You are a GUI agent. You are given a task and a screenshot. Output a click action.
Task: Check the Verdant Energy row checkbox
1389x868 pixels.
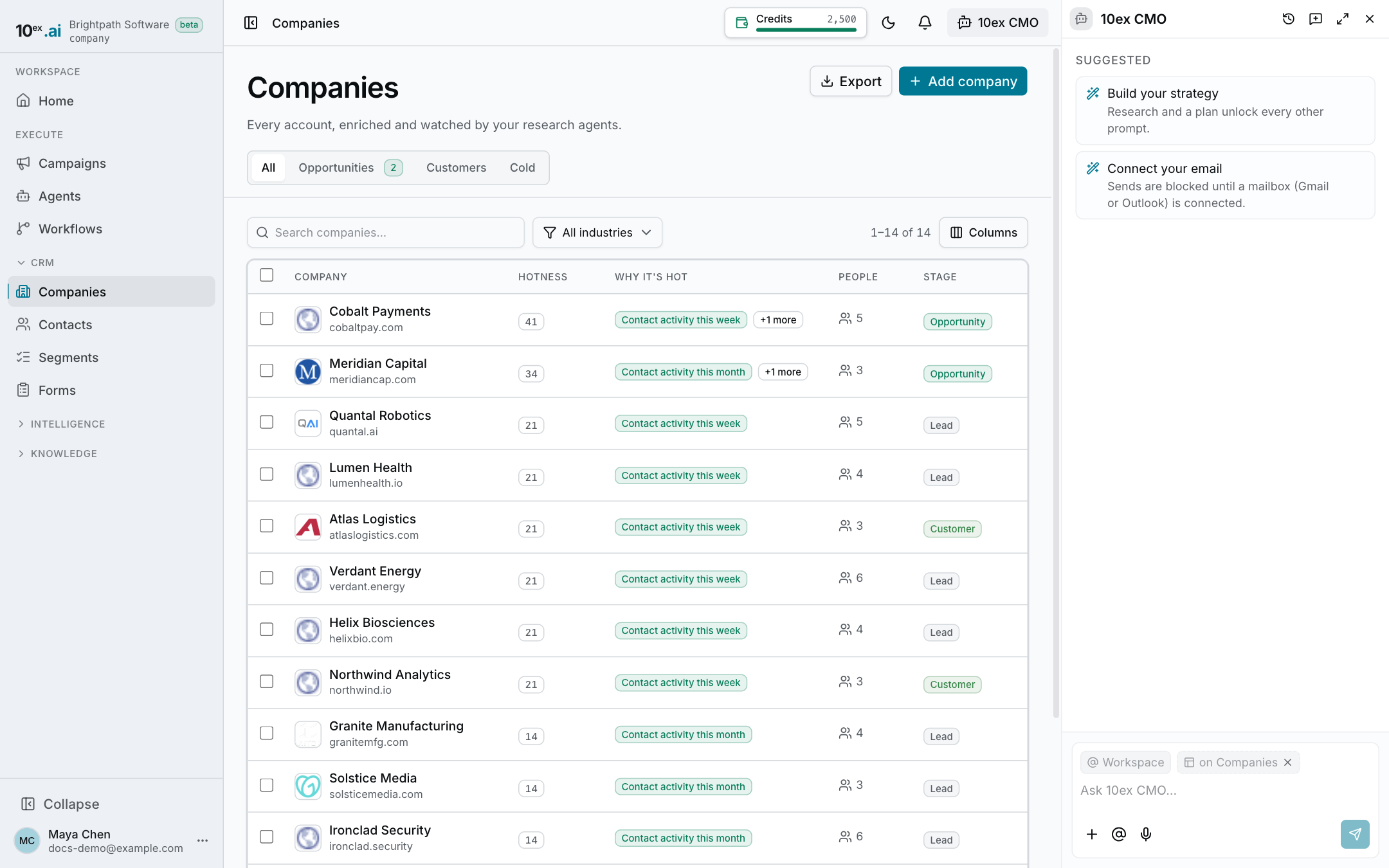coord(267,578)
